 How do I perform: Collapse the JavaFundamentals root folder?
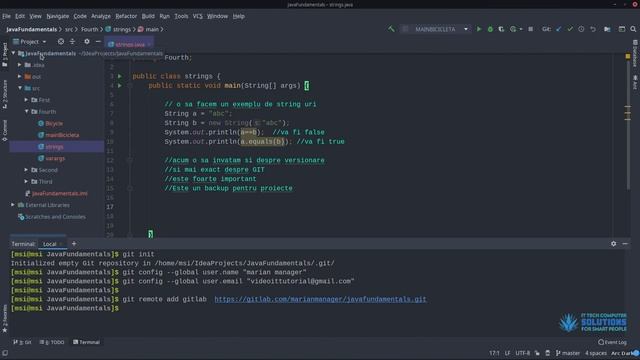point(13,53)
